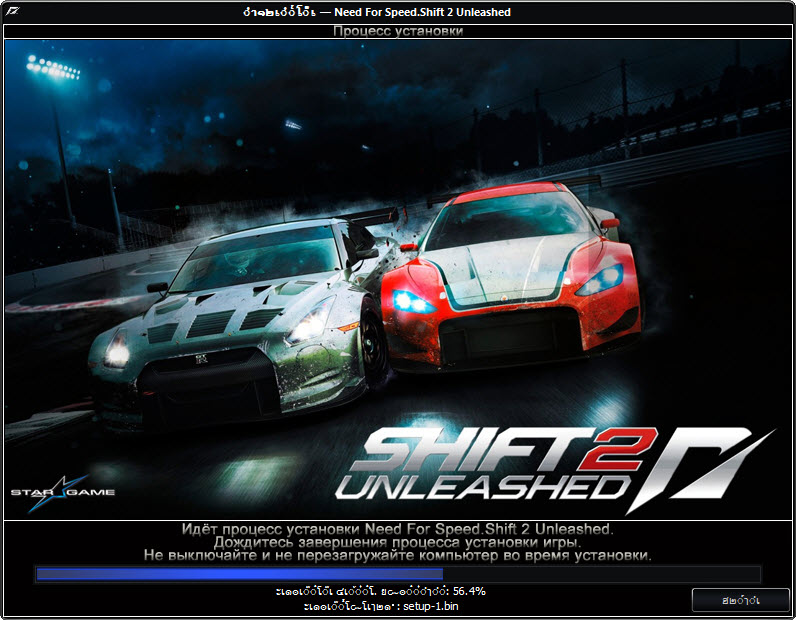Viewport: 796px width, 620px height.
Task: Click the 'Идёт процесс установки' message line
Action: pyautogui.click(x=397, y=529)
